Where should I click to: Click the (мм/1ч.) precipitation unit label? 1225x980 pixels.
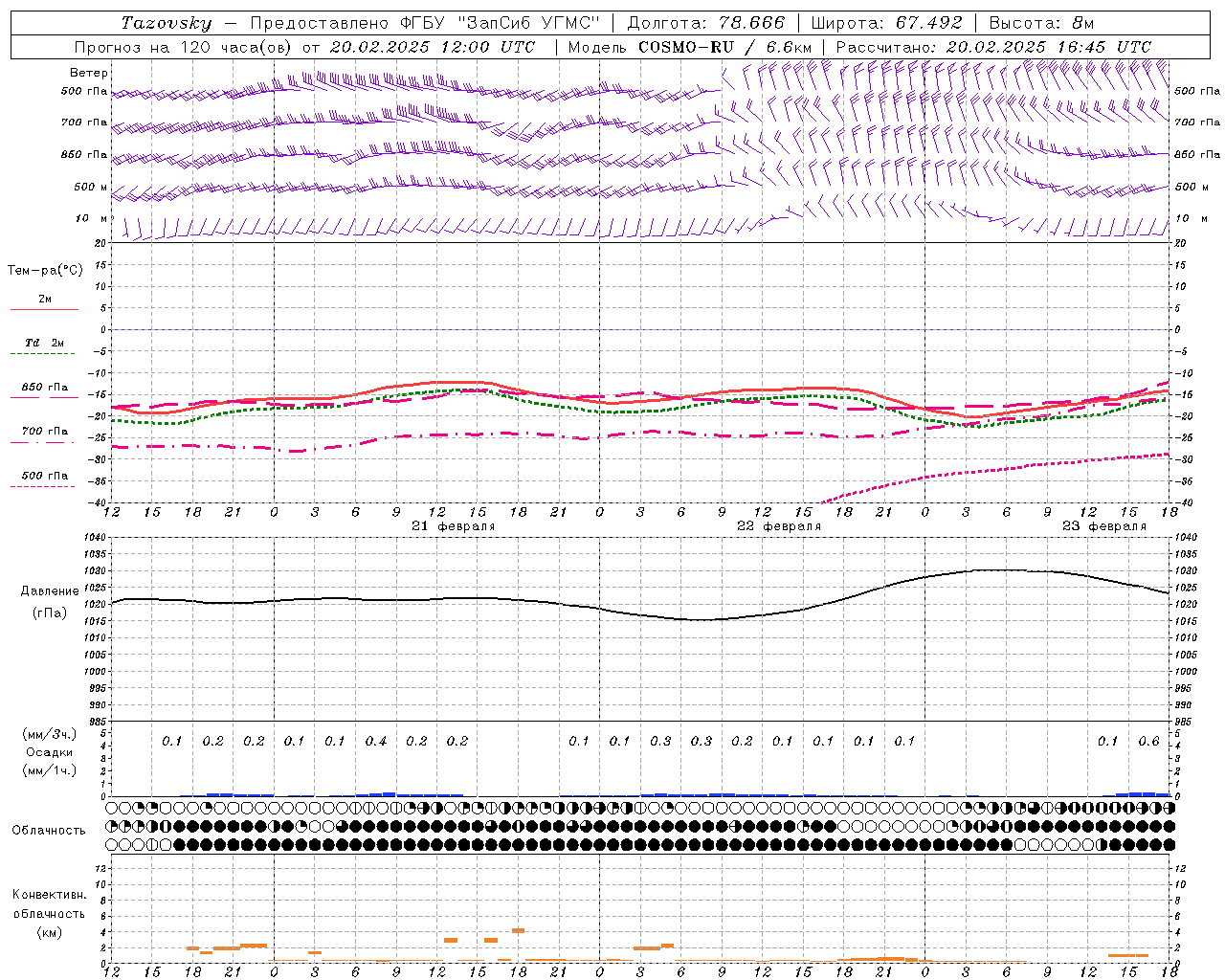point(48,770)
